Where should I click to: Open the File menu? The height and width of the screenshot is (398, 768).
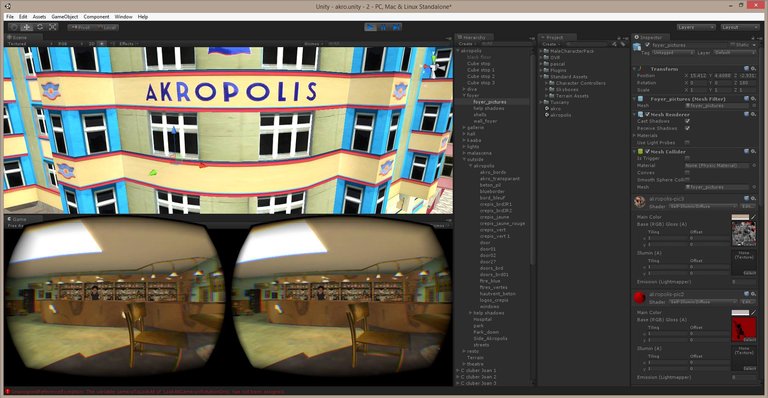click(10, 17)
